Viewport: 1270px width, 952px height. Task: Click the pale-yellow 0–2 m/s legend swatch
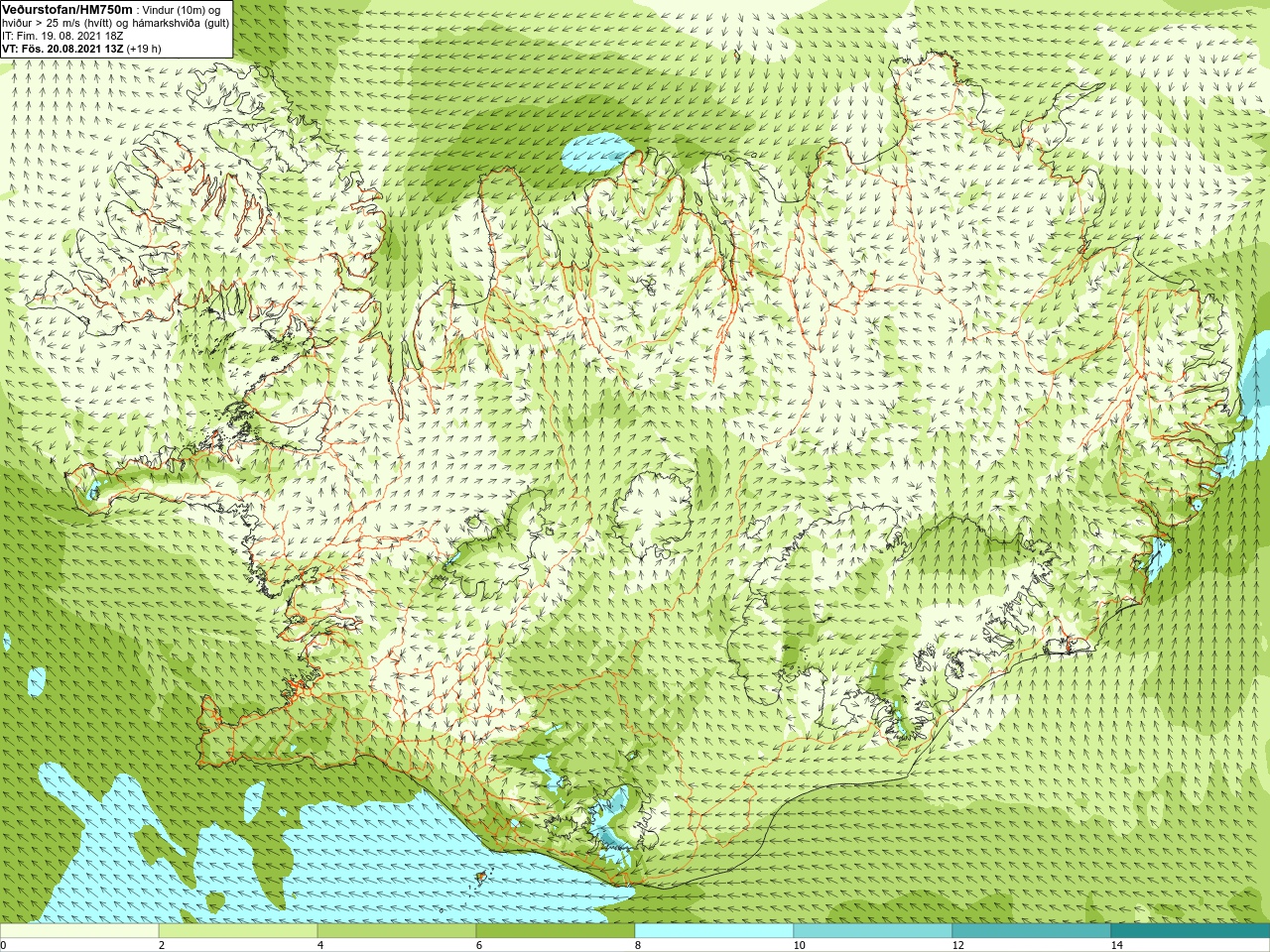pos(79,931)
